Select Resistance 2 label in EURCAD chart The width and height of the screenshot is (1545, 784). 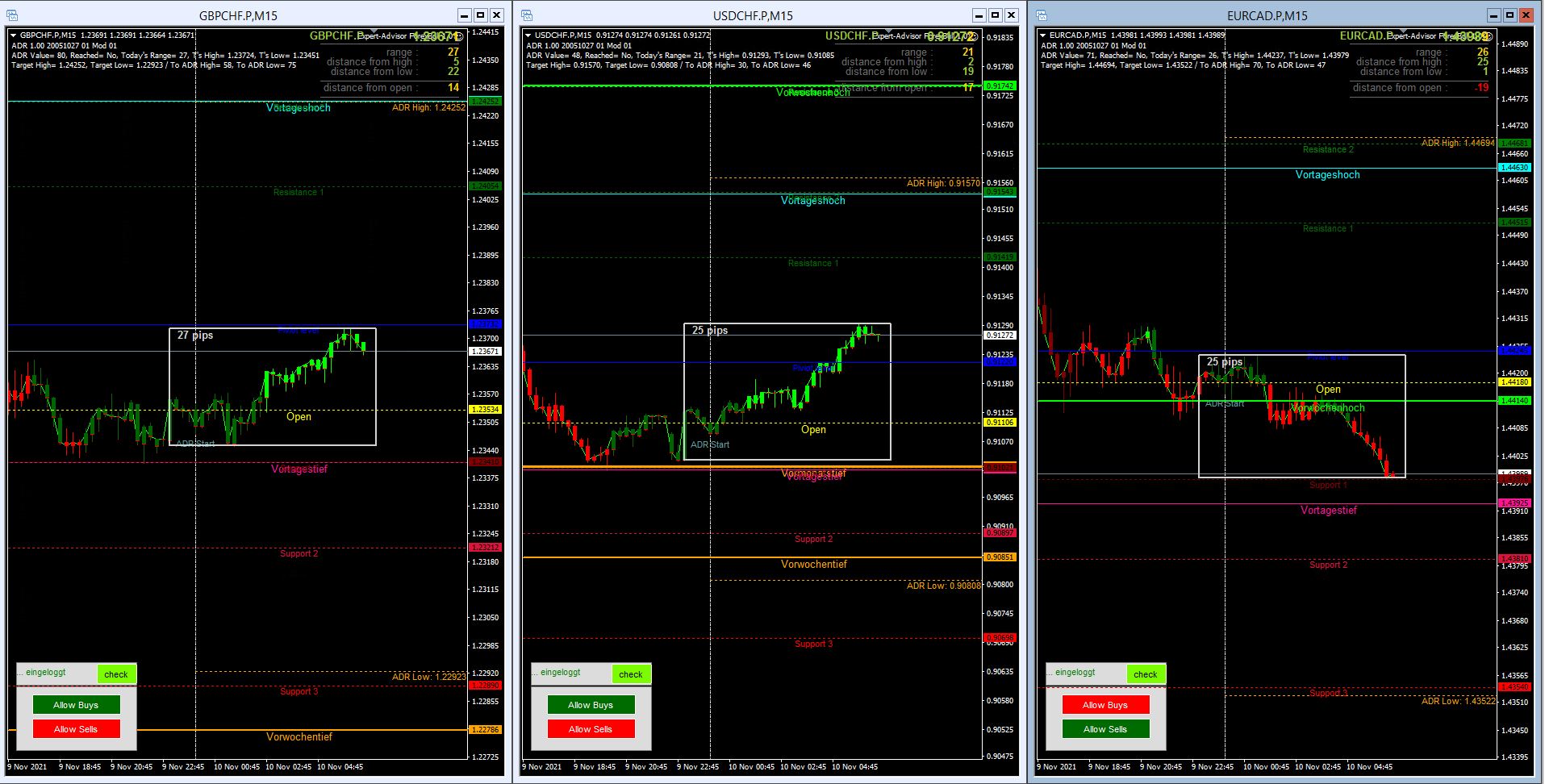pyautogui.click(x=1328, y=149)
